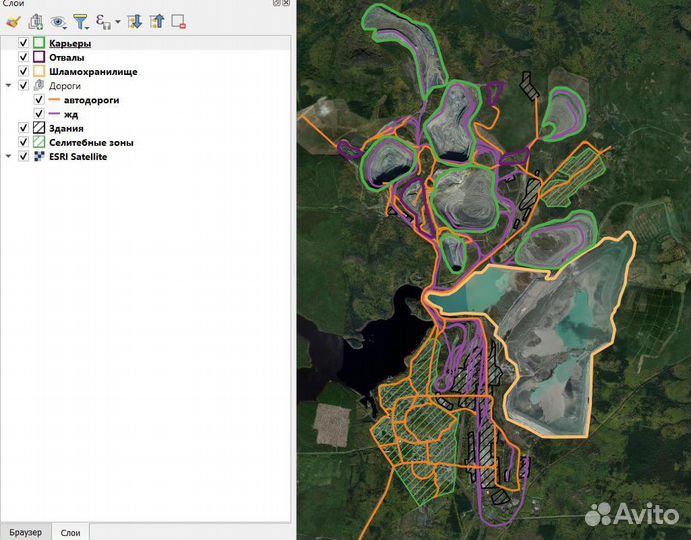
Task: Select the Здания layer name
Action: (x=66, y=128)
